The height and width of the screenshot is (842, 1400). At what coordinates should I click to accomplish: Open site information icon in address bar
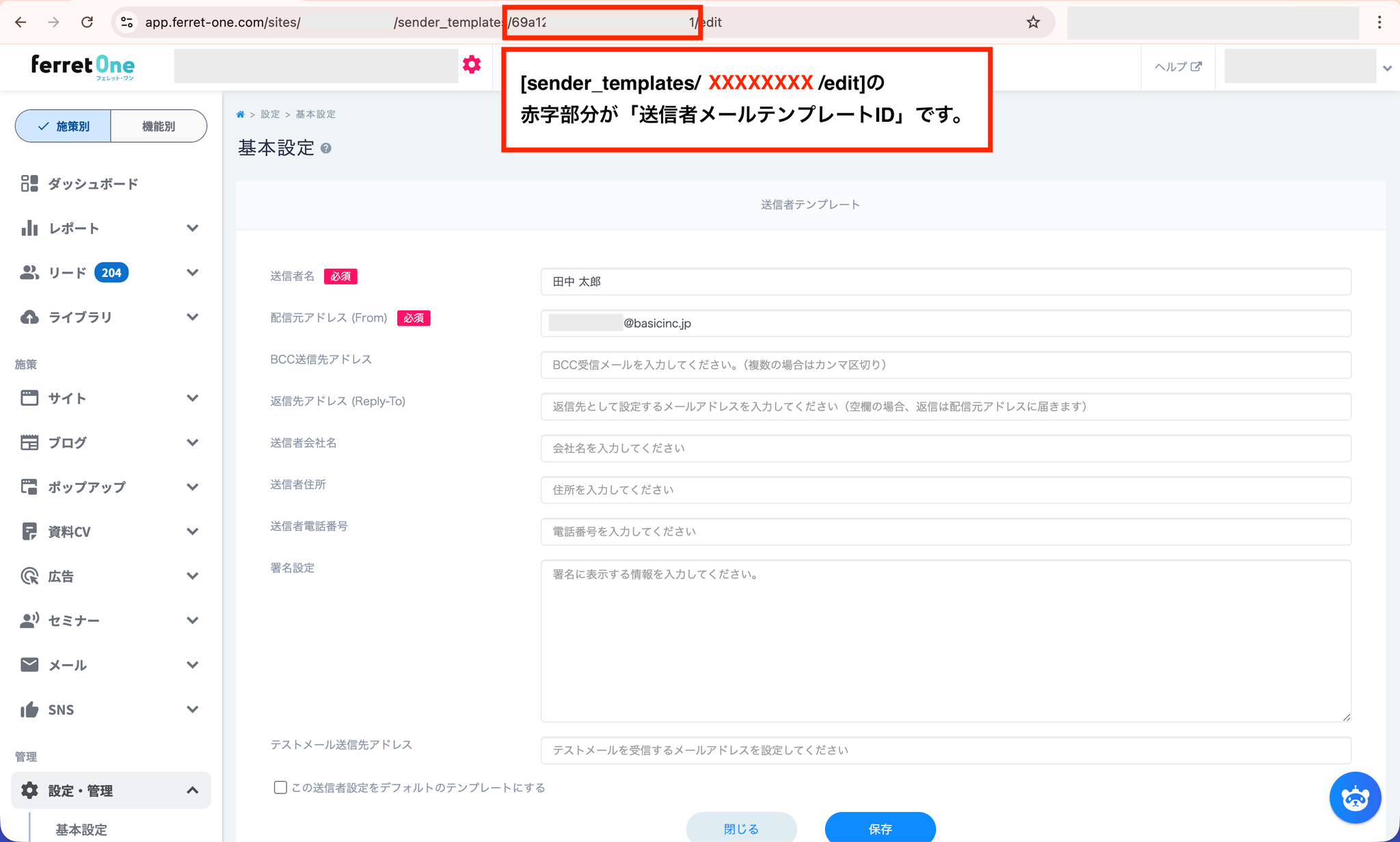[127, 23]
